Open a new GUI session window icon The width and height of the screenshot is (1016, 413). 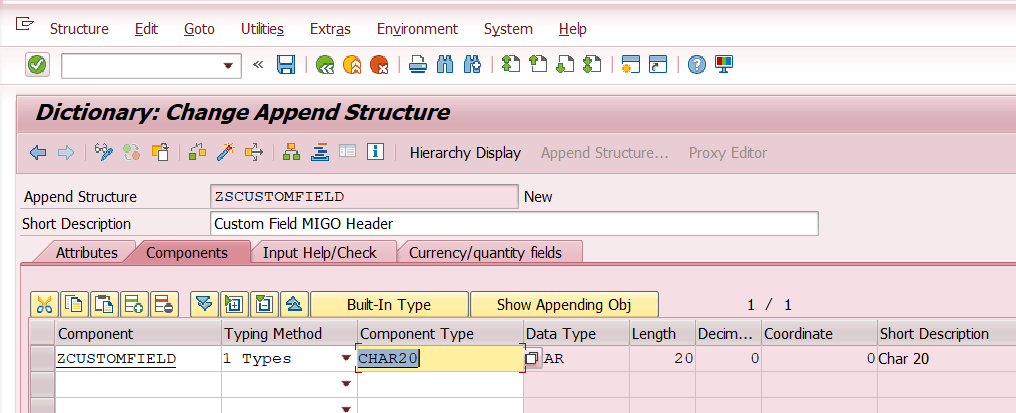click(x=630, y=64)
